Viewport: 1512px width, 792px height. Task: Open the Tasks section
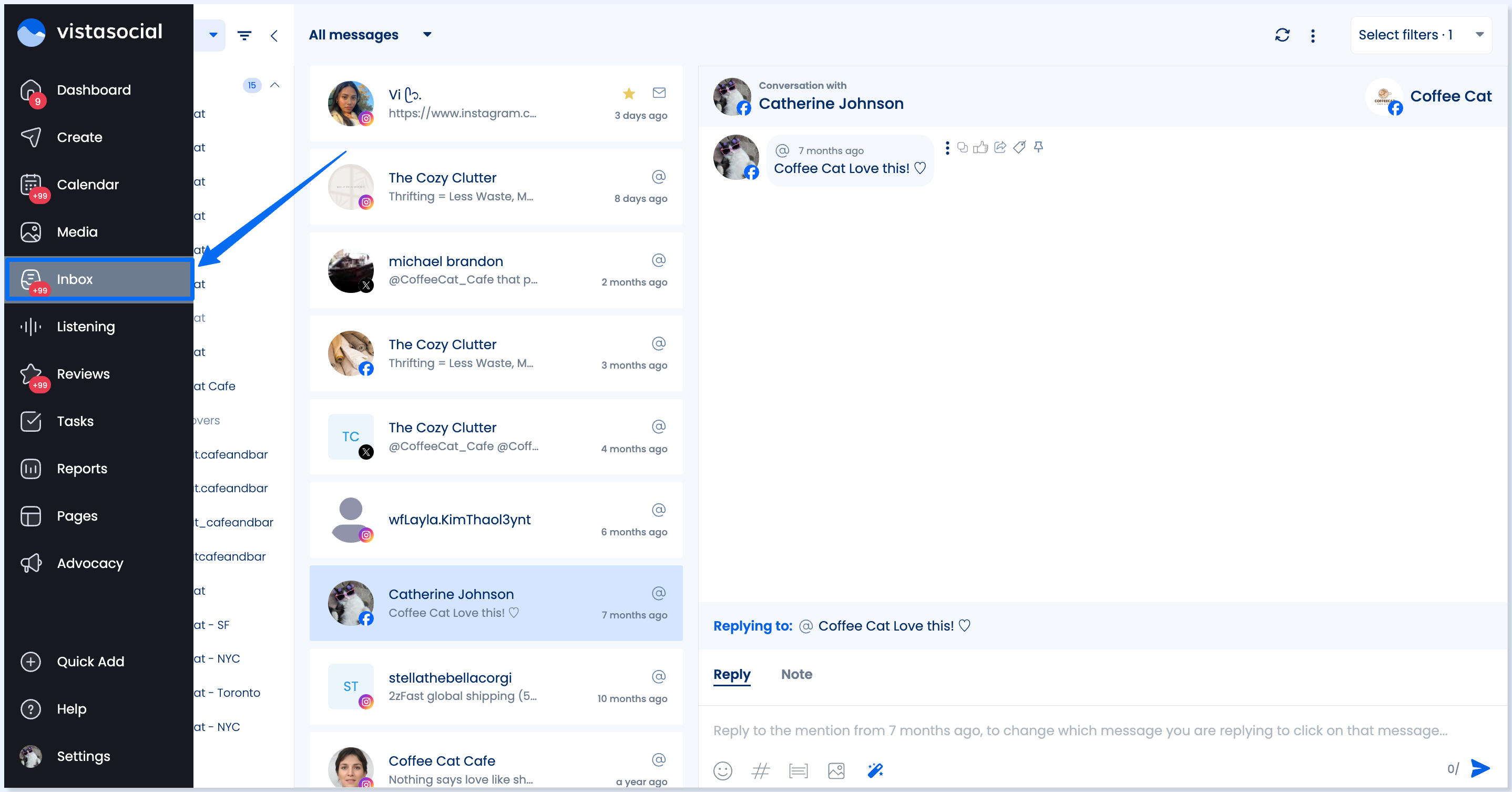(x=98, y=422)
